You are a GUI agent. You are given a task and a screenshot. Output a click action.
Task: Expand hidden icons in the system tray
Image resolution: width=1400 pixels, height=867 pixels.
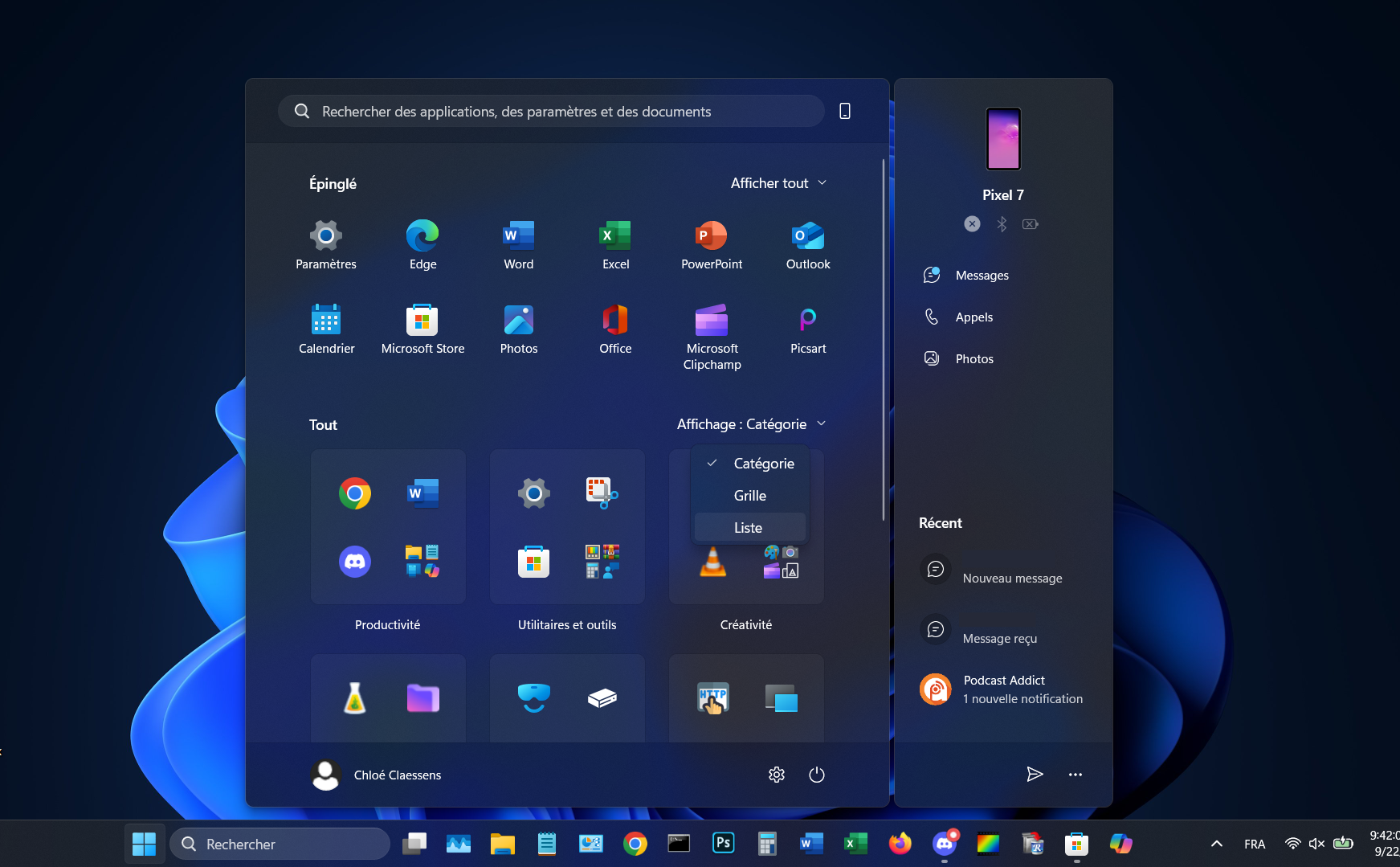pos(1216,844)
